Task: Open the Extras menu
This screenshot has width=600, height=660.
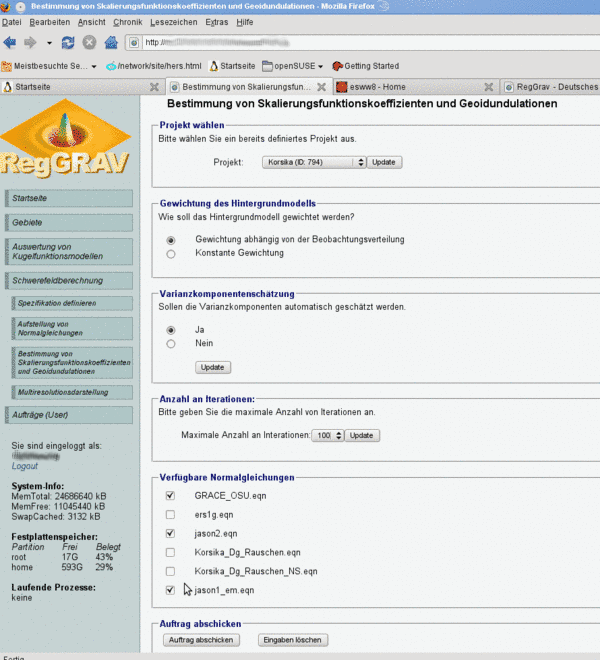Action: 216,22
